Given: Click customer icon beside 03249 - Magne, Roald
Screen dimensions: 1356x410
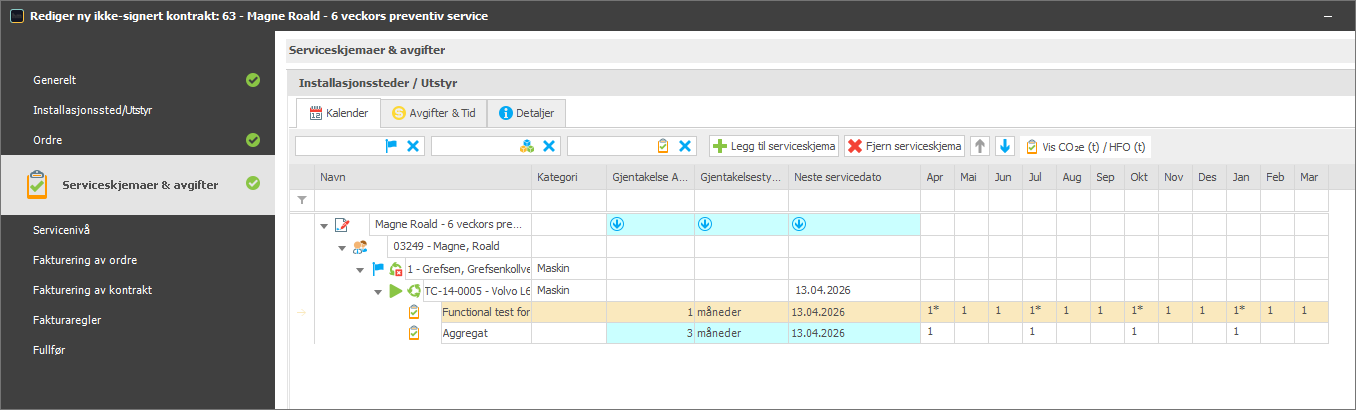Looking at the screenshot, I should click(x=360, y=246).
